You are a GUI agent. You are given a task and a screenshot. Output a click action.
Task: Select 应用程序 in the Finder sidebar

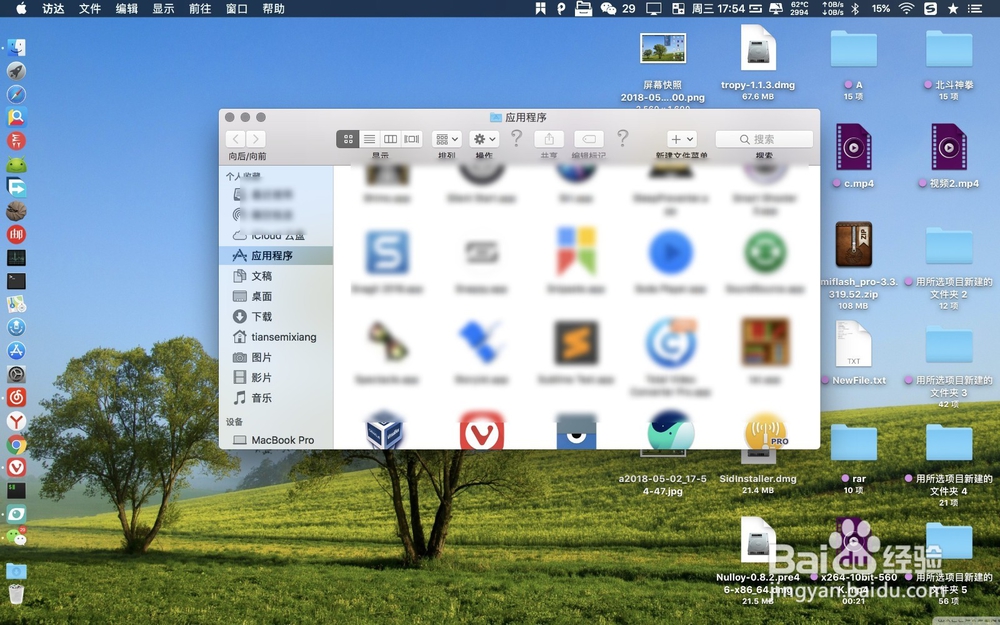pos(276,255)
